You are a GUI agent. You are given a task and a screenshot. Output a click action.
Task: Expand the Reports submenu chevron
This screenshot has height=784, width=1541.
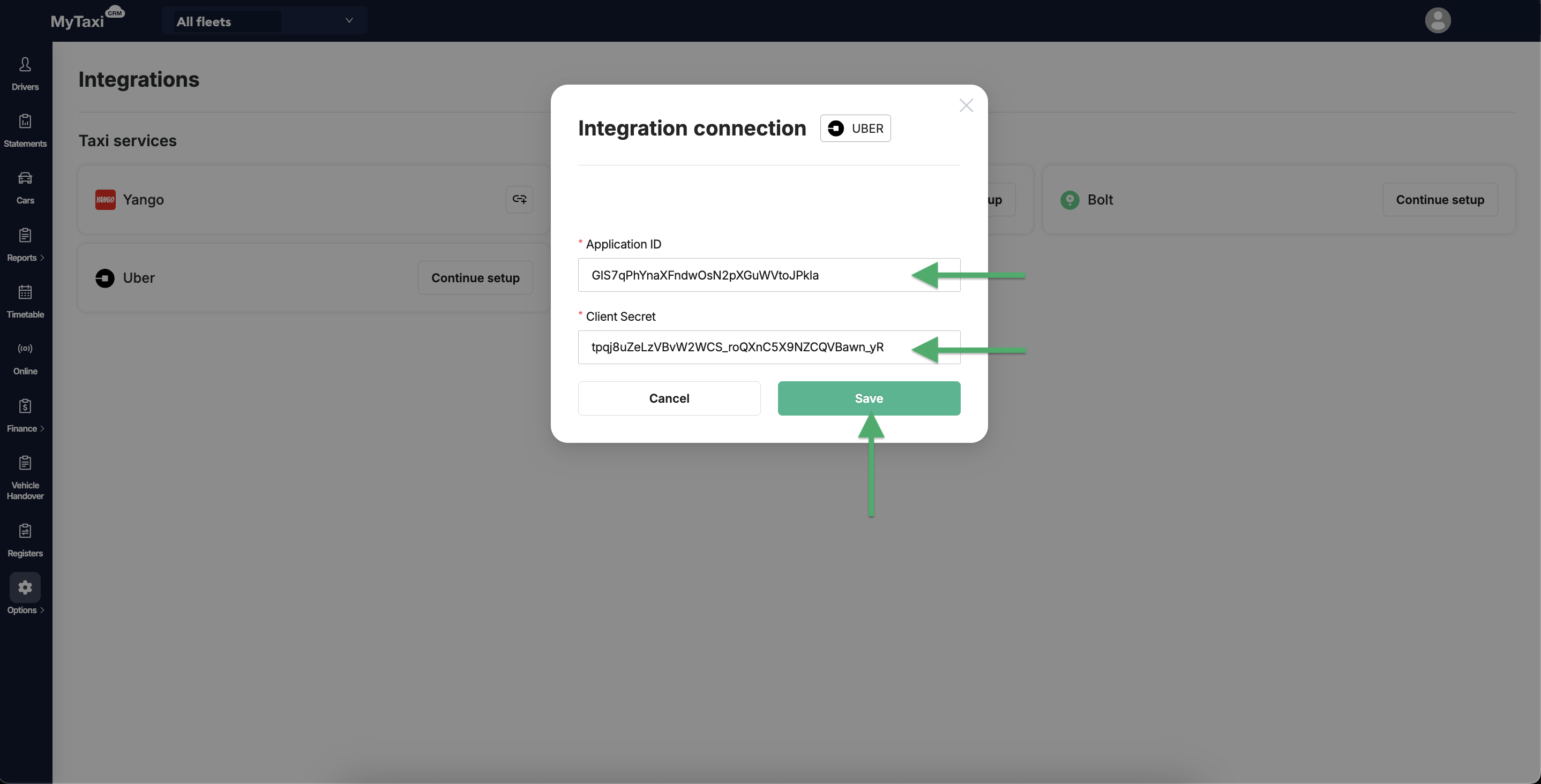point(42,258)
